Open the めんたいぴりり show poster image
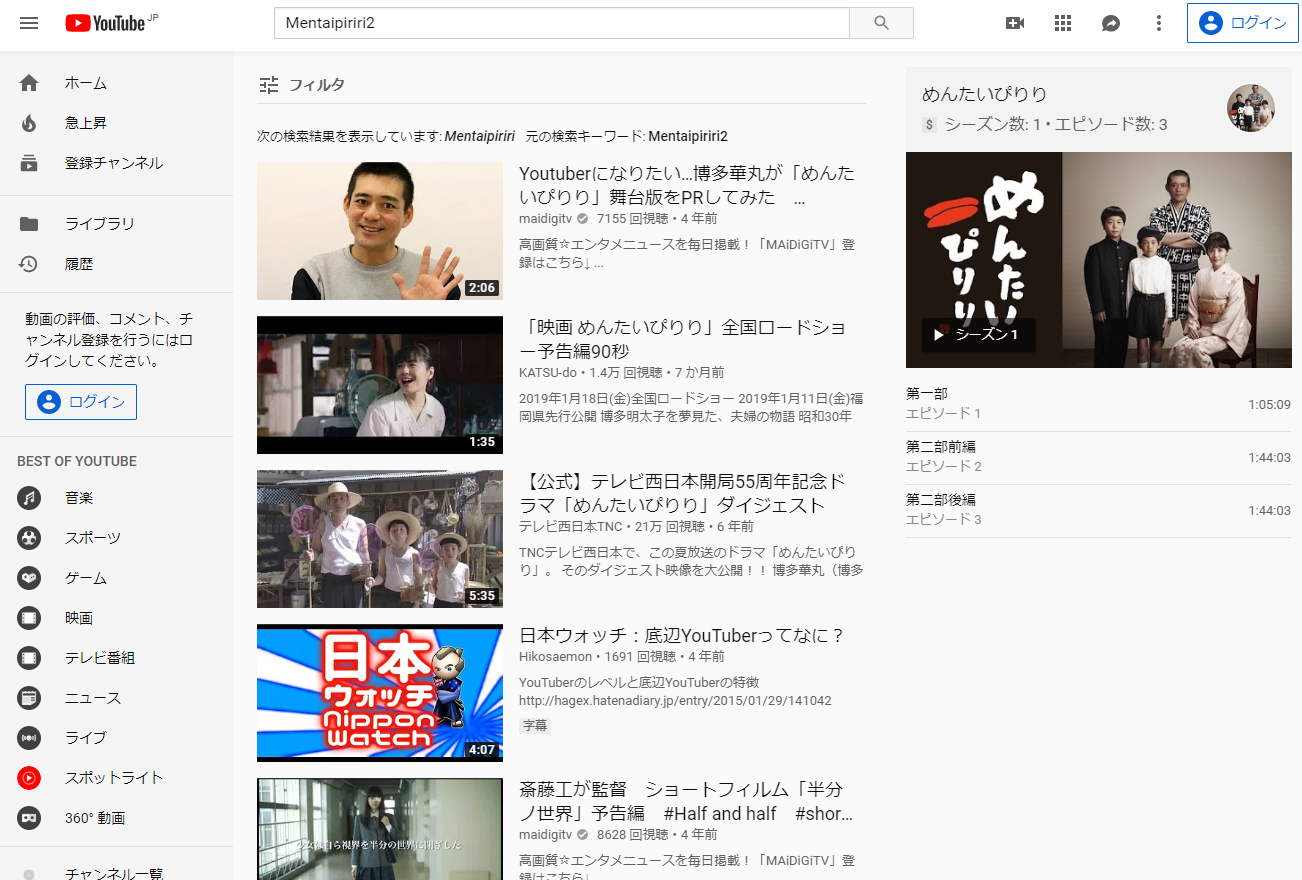 pos(1099,260)
